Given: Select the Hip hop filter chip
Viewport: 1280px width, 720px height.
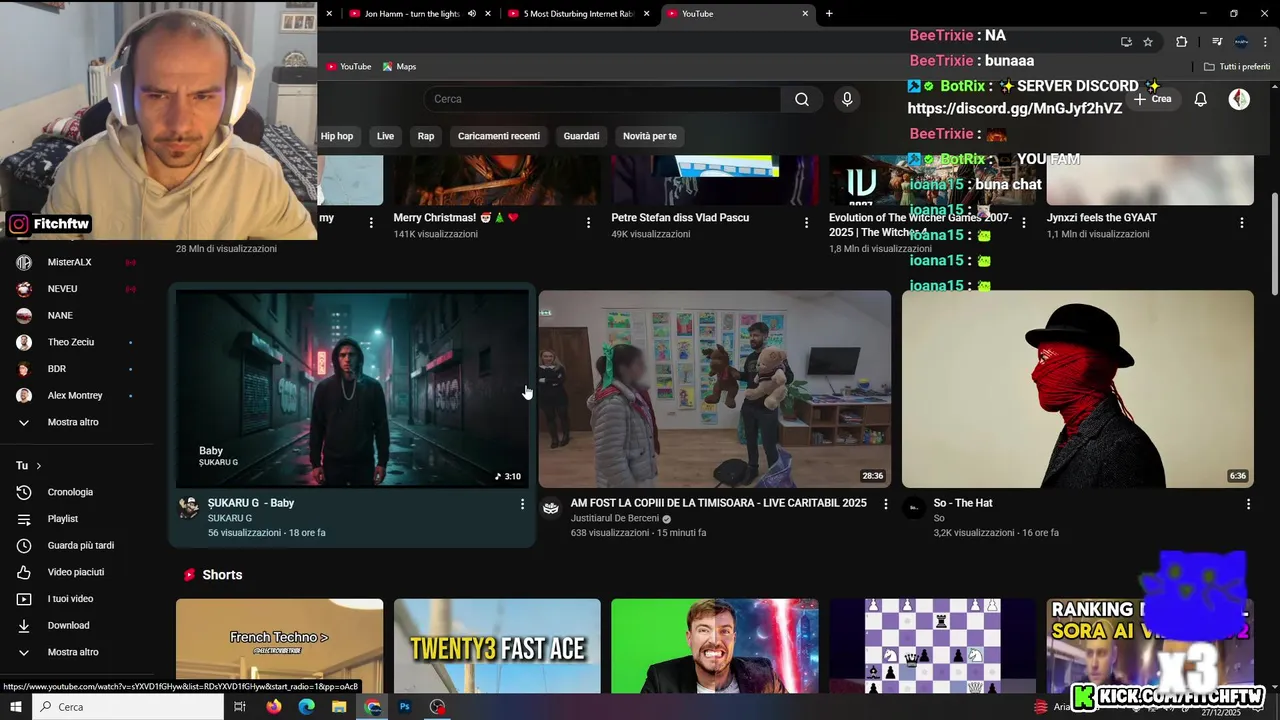Looking at the screenshot, I should click(x=337, y=136).
